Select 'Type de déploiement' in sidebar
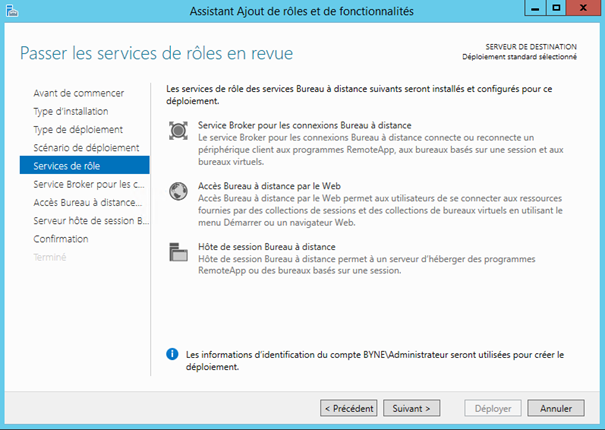Viewport: 605px width, 430px height. coord(78,129)
